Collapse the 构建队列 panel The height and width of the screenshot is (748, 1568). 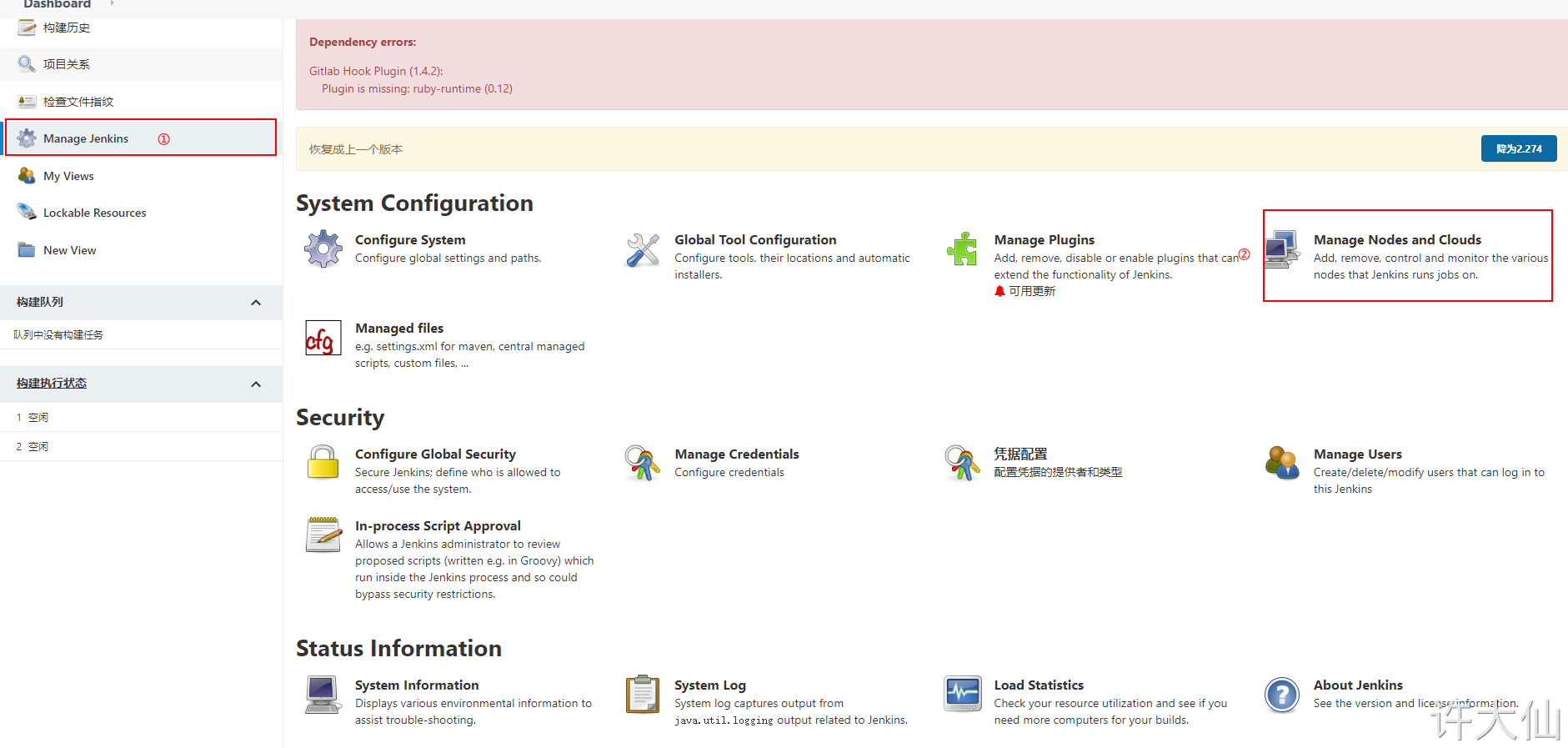[x=256, y=303]
